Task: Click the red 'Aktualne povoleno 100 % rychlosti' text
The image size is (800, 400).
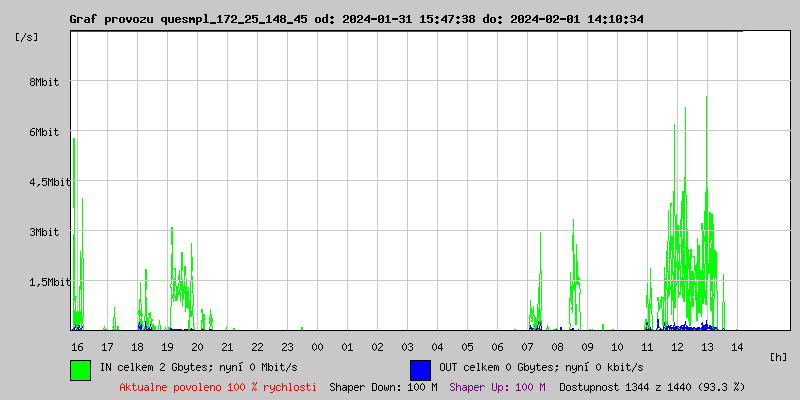Action: [x=218, y=386]
